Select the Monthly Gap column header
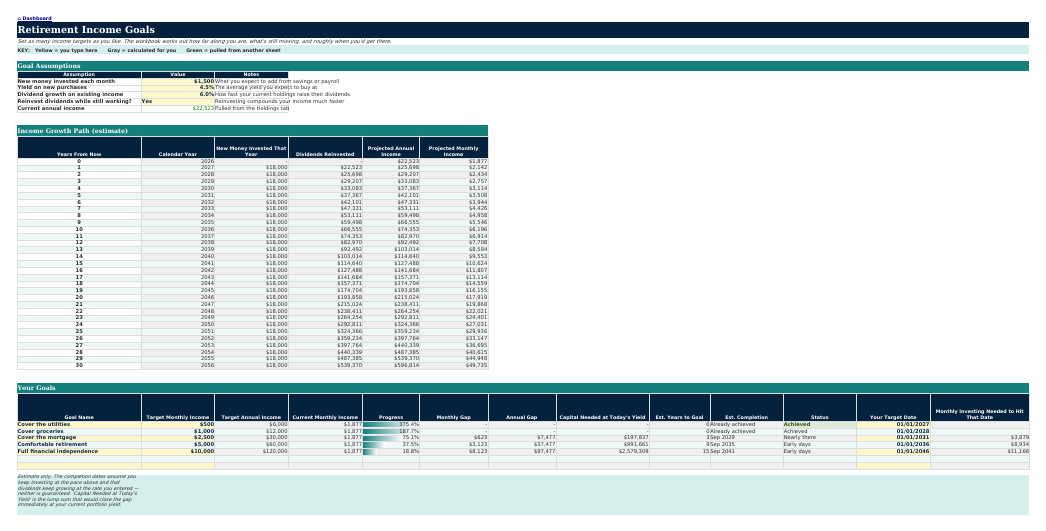Screen dimensions: 1046x531 tap(454, 408)
